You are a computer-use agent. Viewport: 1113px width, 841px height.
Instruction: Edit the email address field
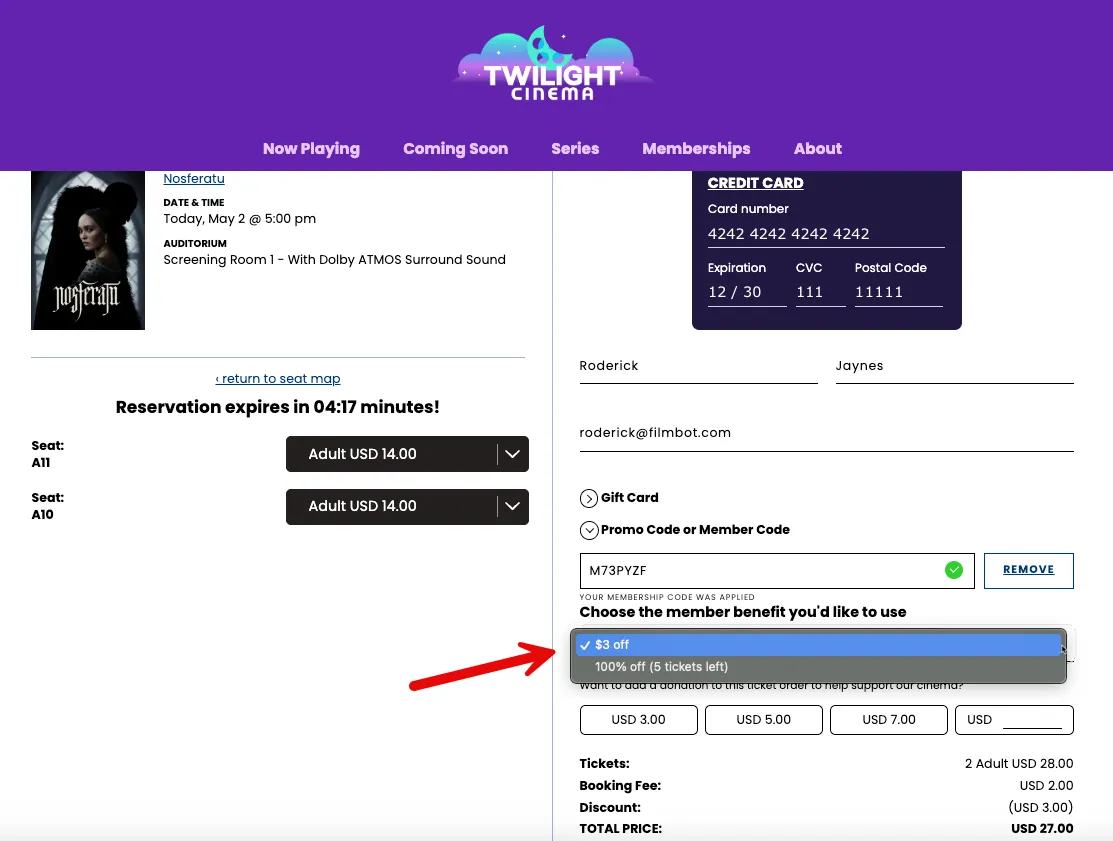[x=826, y=433]
